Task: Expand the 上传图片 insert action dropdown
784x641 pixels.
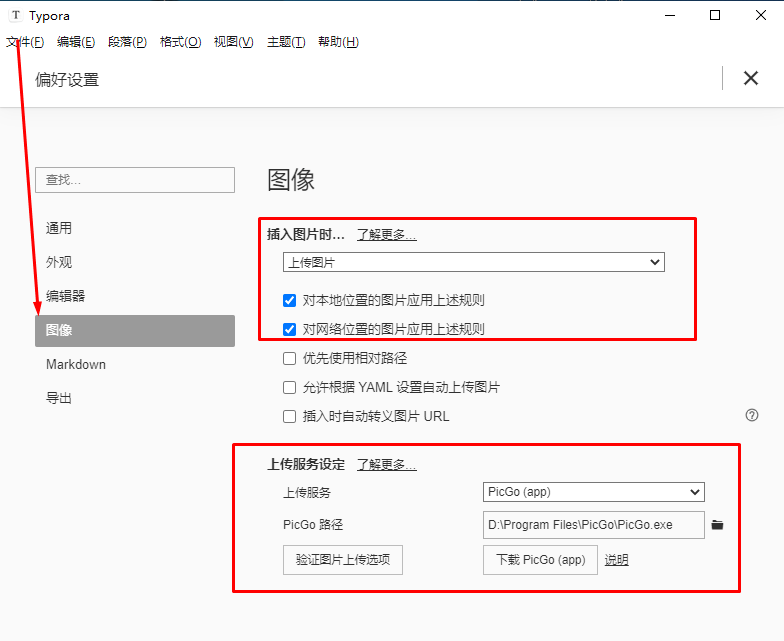Action: [x=474, y=262]
